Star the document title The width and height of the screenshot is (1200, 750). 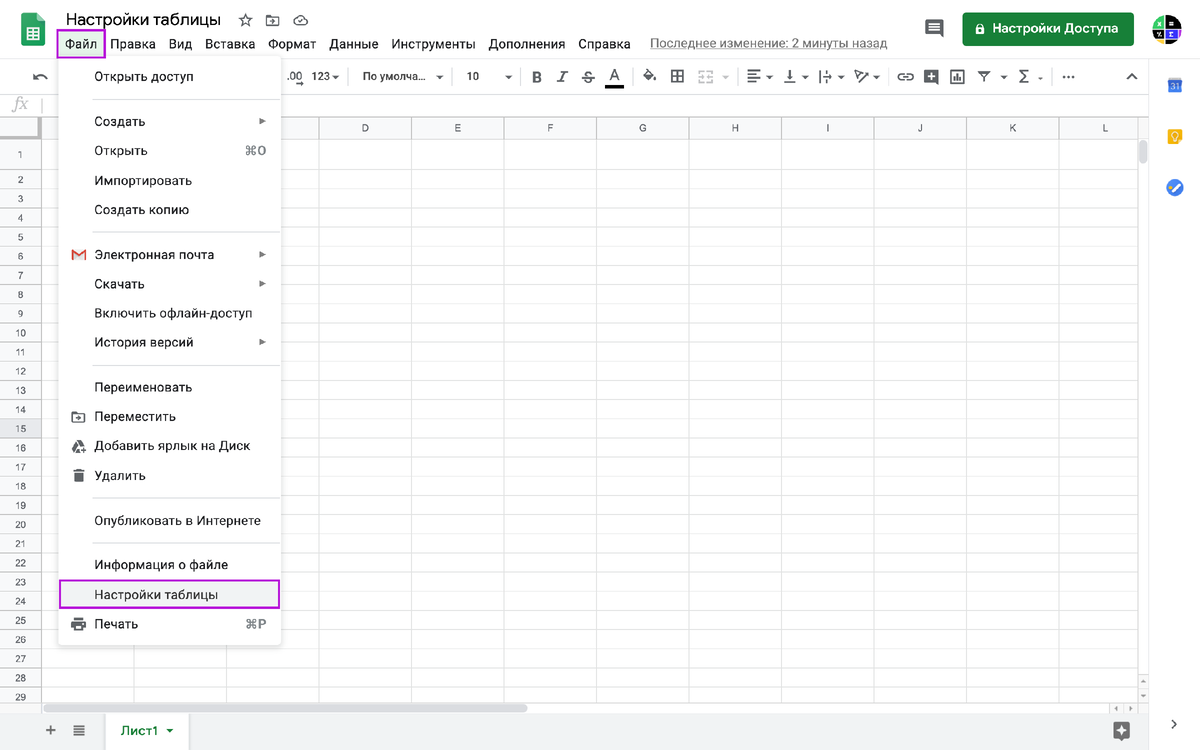click(x=245, y=20)
